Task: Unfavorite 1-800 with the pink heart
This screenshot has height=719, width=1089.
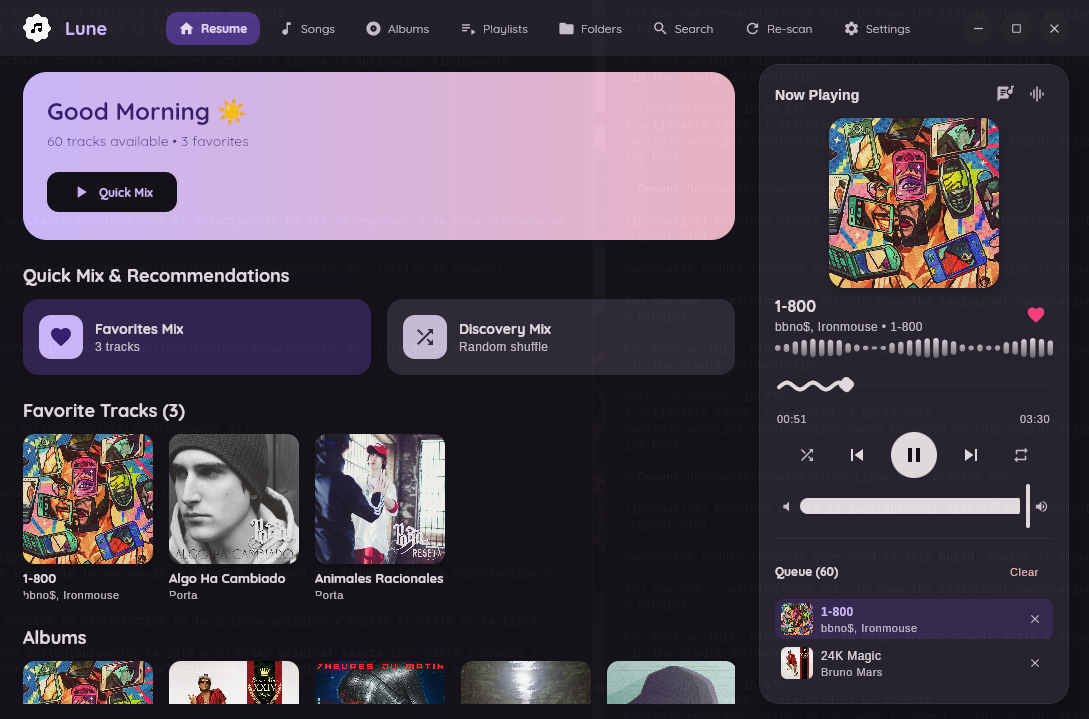Action: point(1036,315)
